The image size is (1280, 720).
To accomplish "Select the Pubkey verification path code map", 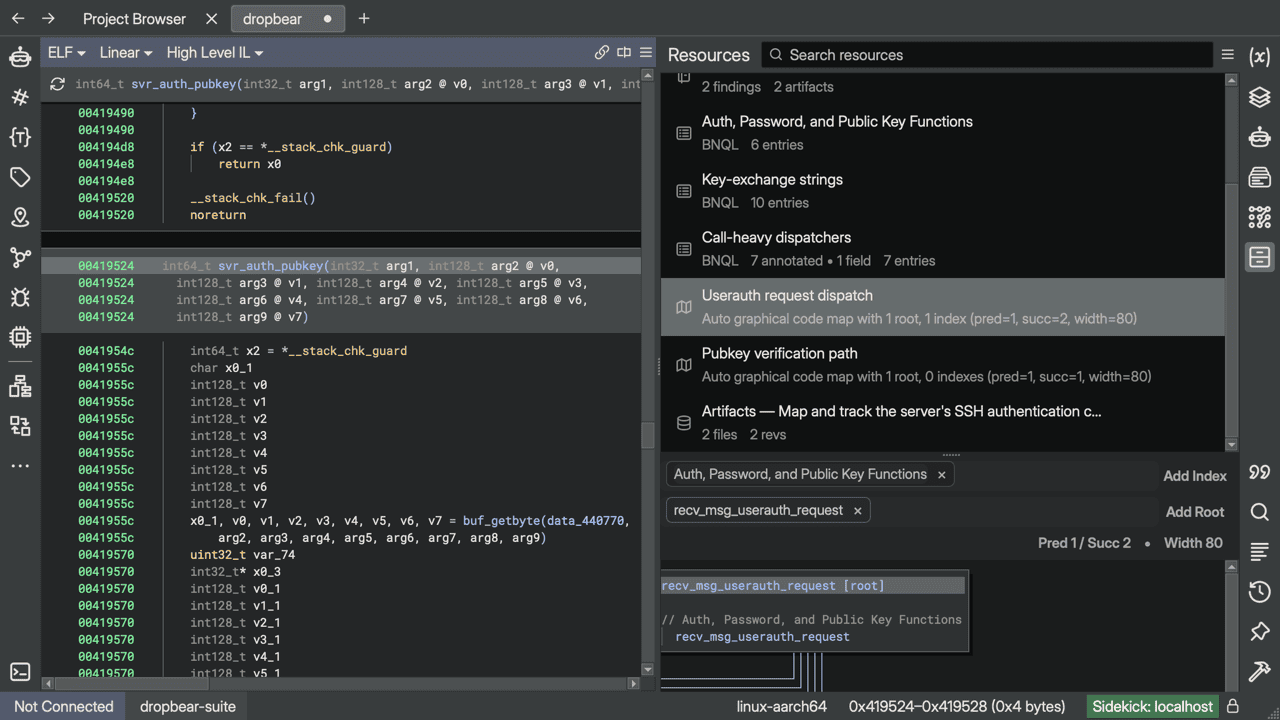I will click(x=943, y=365).
